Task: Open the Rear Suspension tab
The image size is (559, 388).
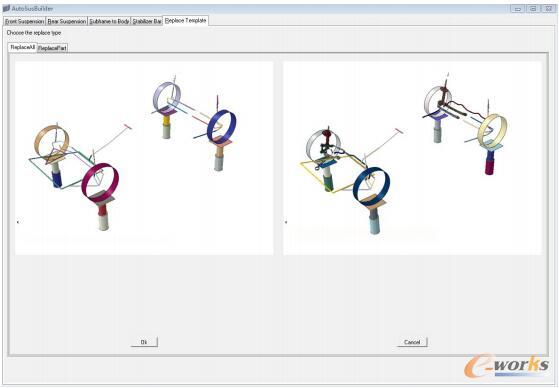Action: click(67, 21)
